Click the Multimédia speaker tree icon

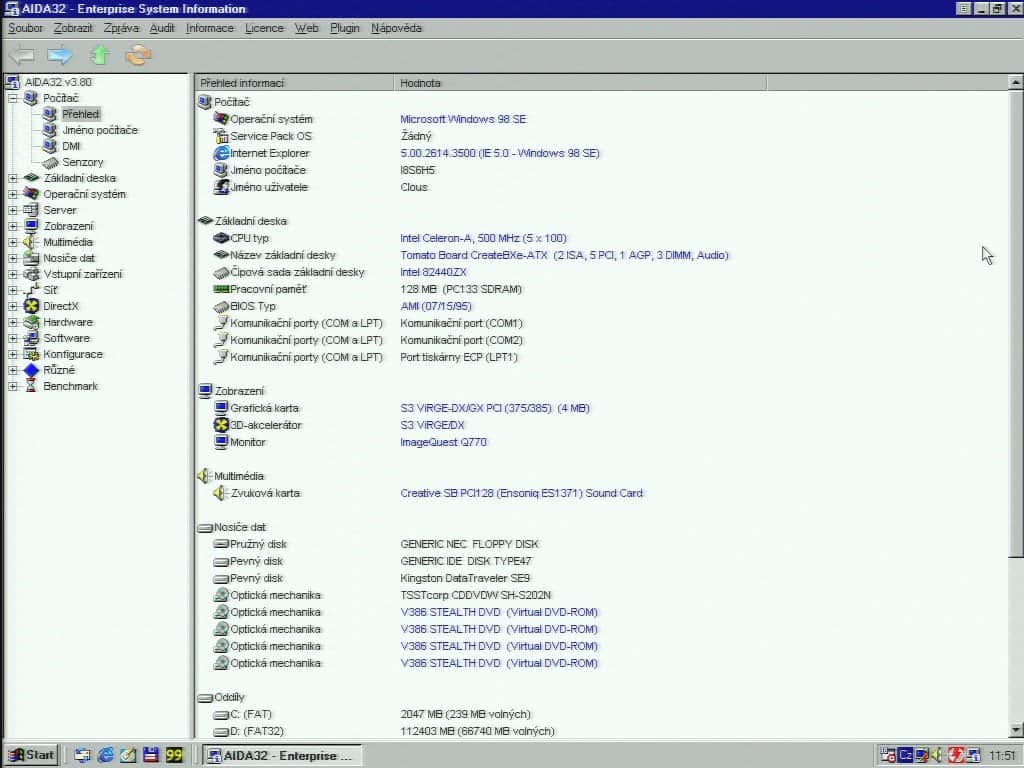pyautogui.click(x=30, y=242)
